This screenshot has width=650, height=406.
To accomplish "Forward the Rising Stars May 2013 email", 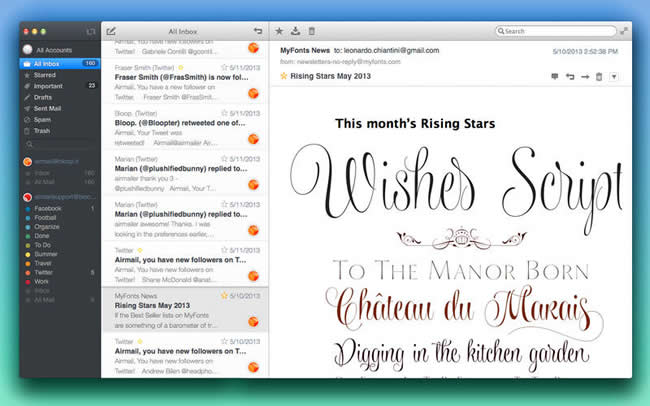I will coord(585,76).
